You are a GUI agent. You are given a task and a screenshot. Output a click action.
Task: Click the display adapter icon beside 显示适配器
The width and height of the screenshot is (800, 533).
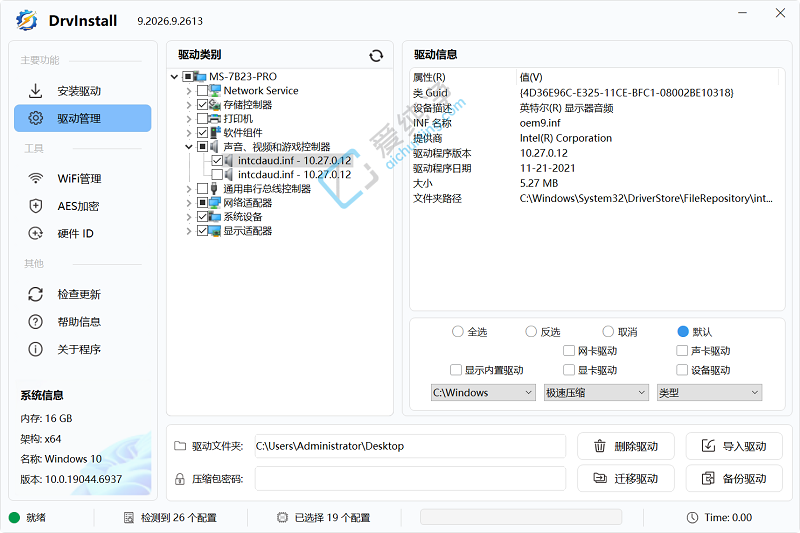click(215, 231)
